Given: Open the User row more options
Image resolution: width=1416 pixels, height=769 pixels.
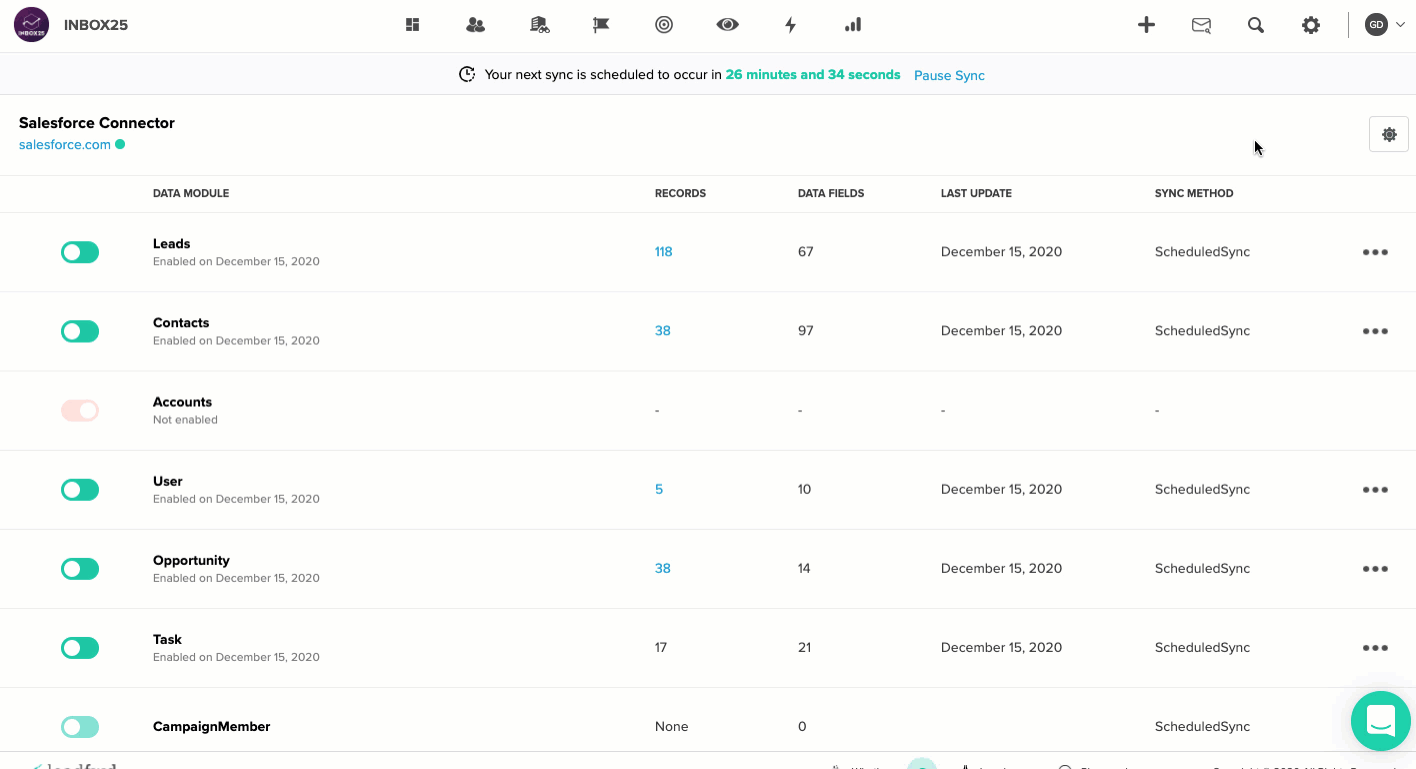Looking at the screenshot, I should point(1375,489).
